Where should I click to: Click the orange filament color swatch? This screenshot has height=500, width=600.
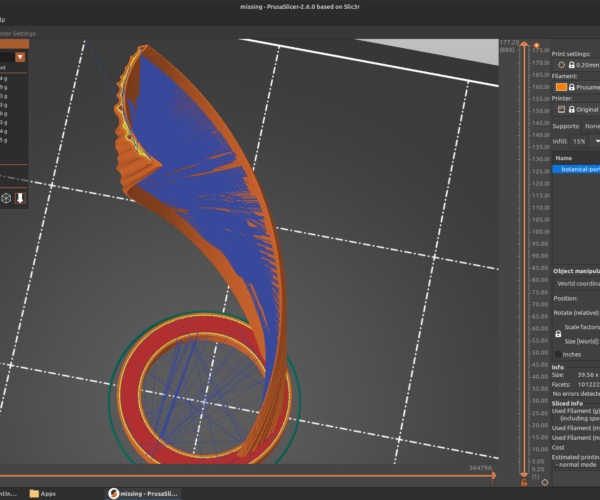pyautogui.click(x=561, y=87)
